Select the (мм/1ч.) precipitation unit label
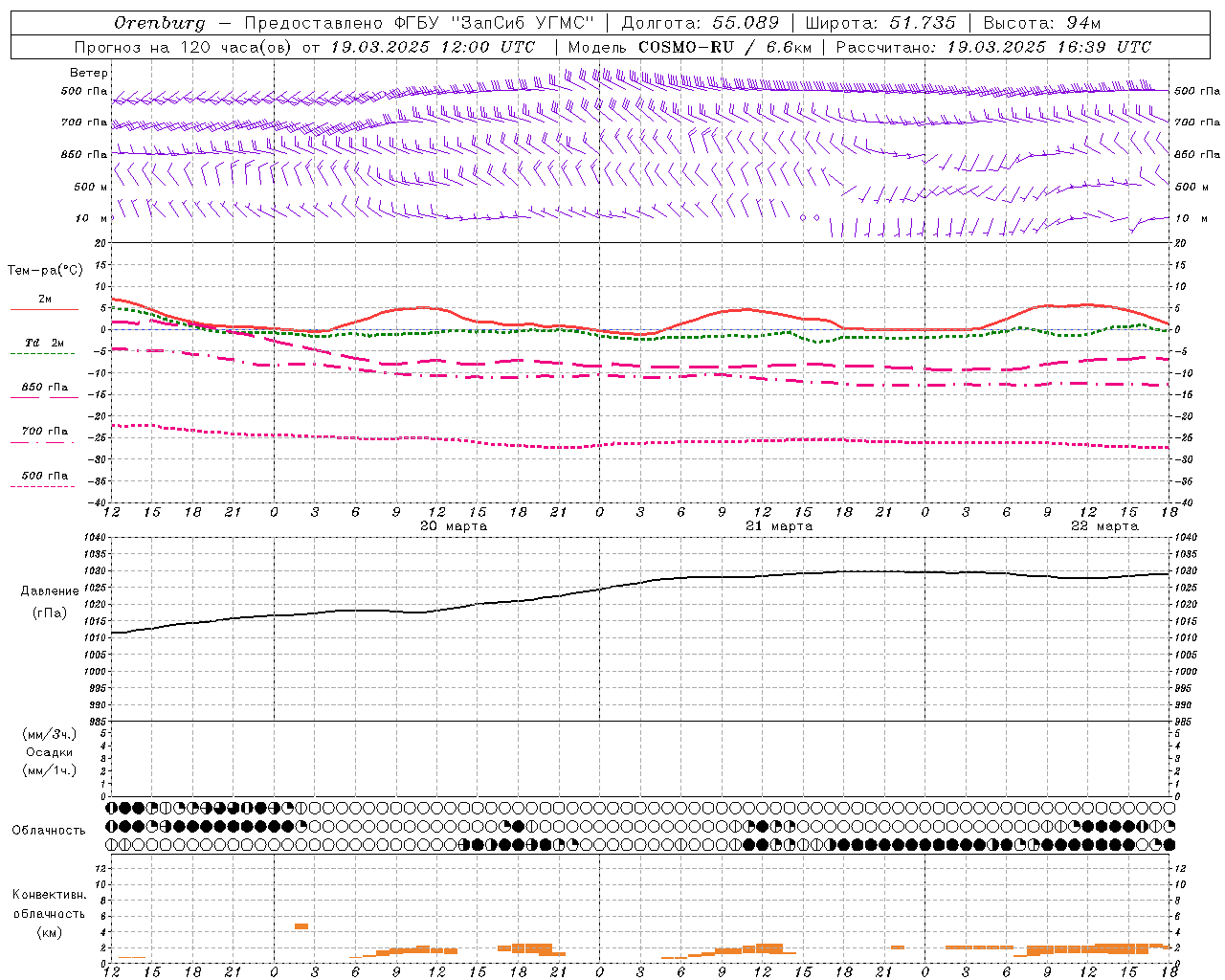The height and width of the screenshot is (980, 1225). pos(50,770)
